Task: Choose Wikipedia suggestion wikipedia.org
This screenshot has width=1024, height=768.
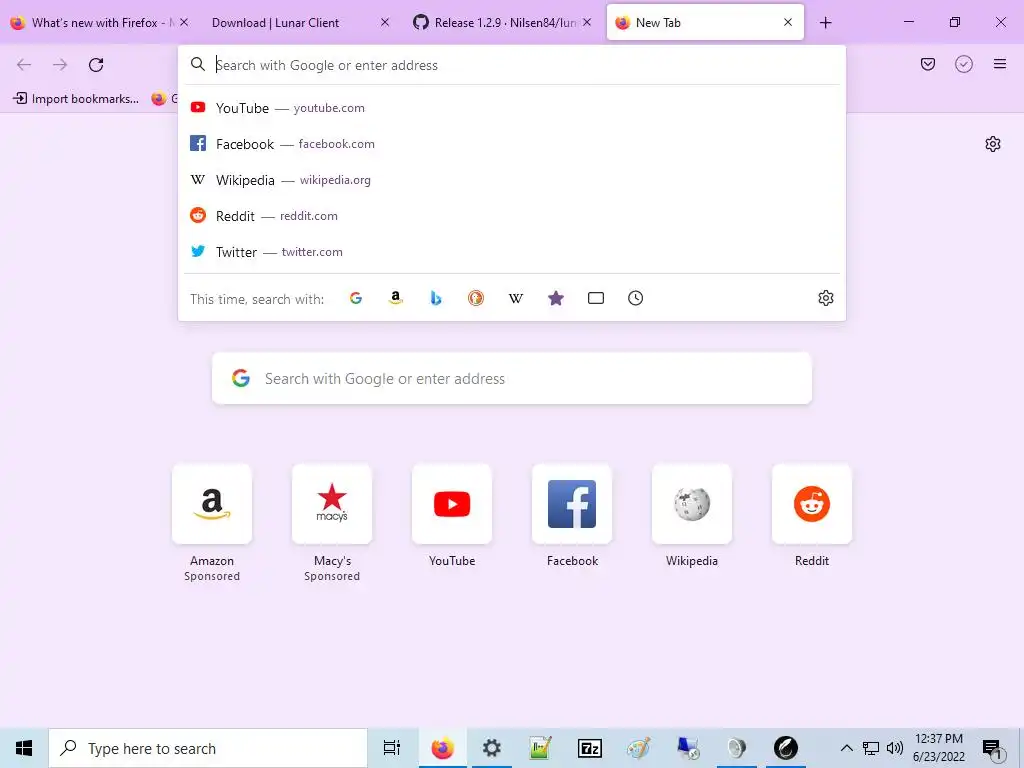Action: pos(512,180)
